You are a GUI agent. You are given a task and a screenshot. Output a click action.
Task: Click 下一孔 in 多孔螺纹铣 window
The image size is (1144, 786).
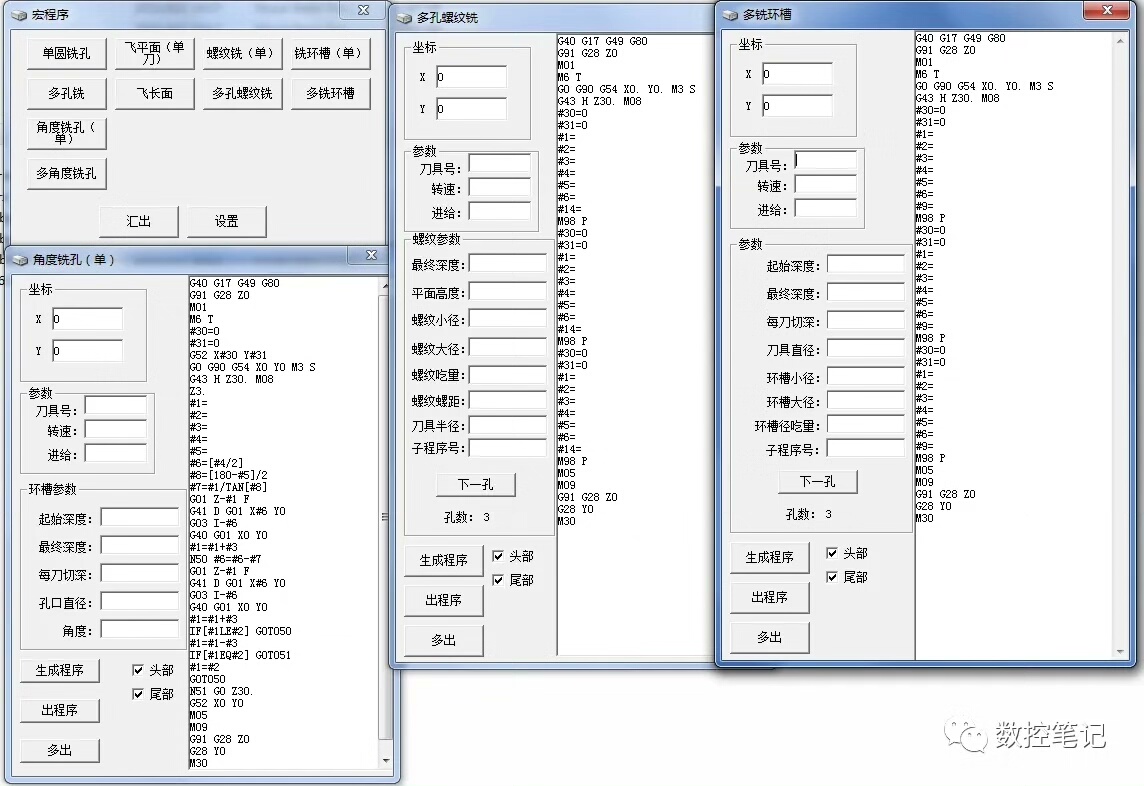point(476,485)
